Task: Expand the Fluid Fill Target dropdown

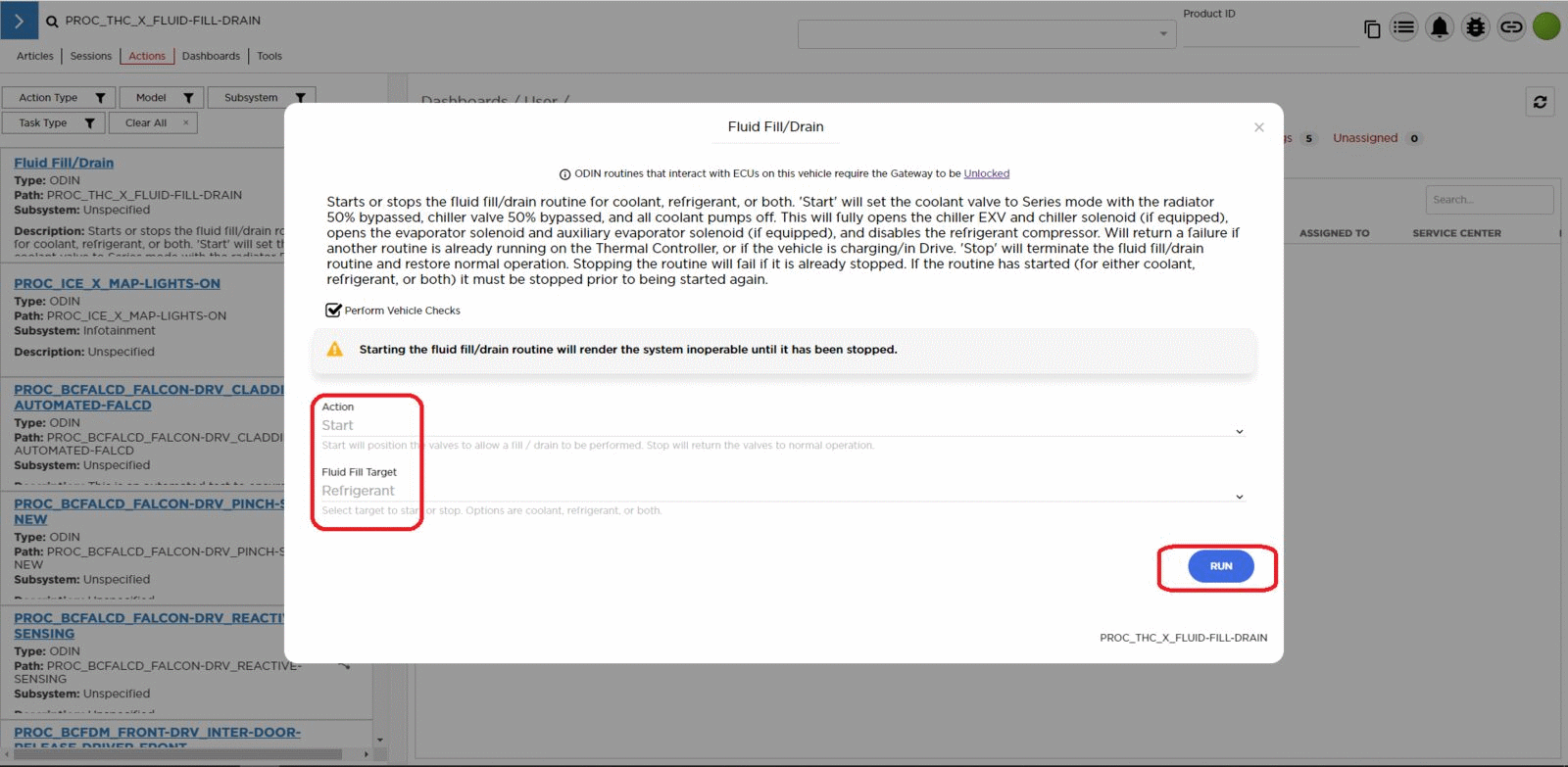Action: tap(781, 493)
